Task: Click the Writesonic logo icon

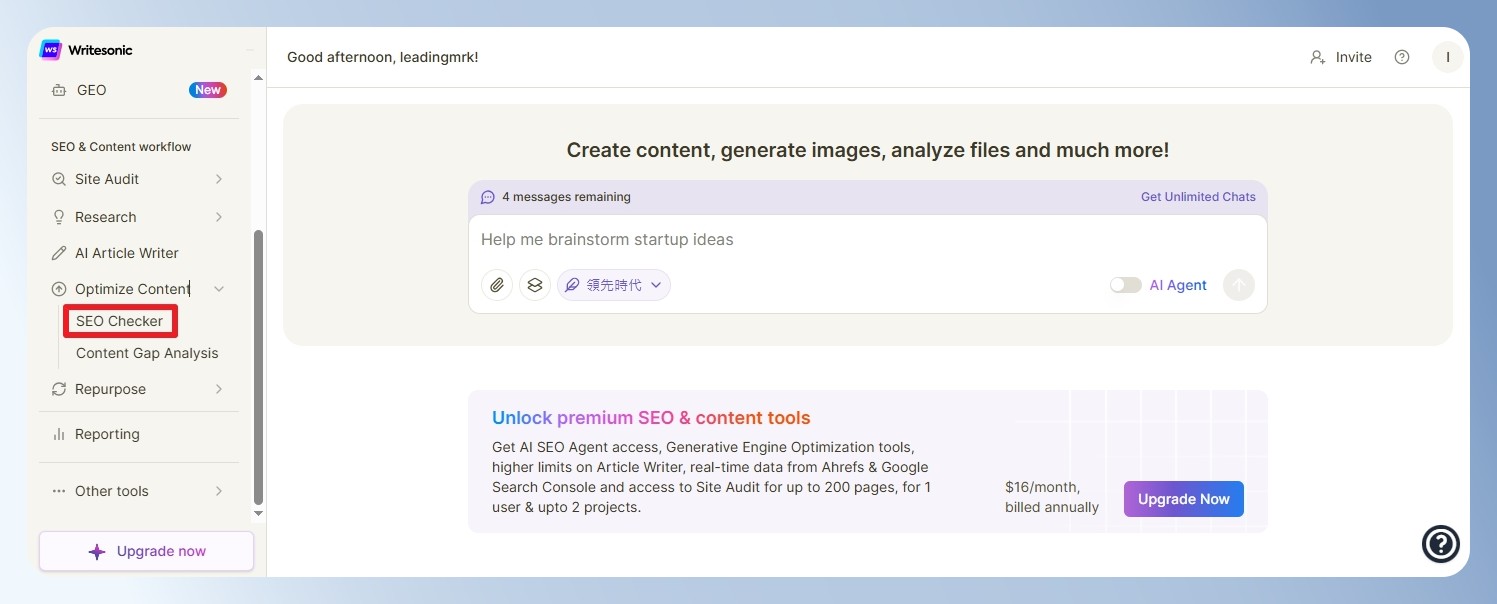Action: 50,50
